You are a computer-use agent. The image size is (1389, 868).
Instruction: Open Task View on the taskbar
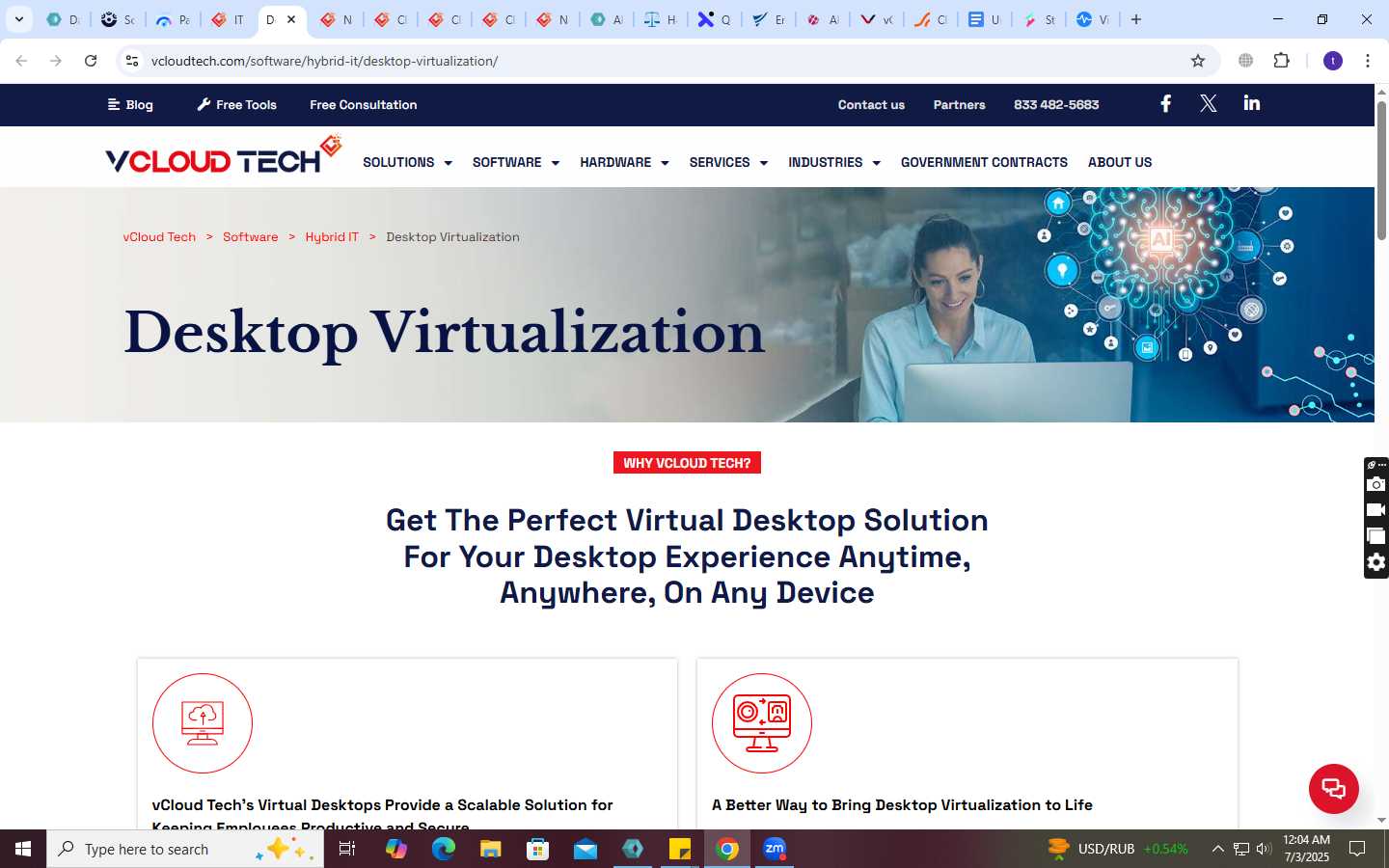pos(347,849)
